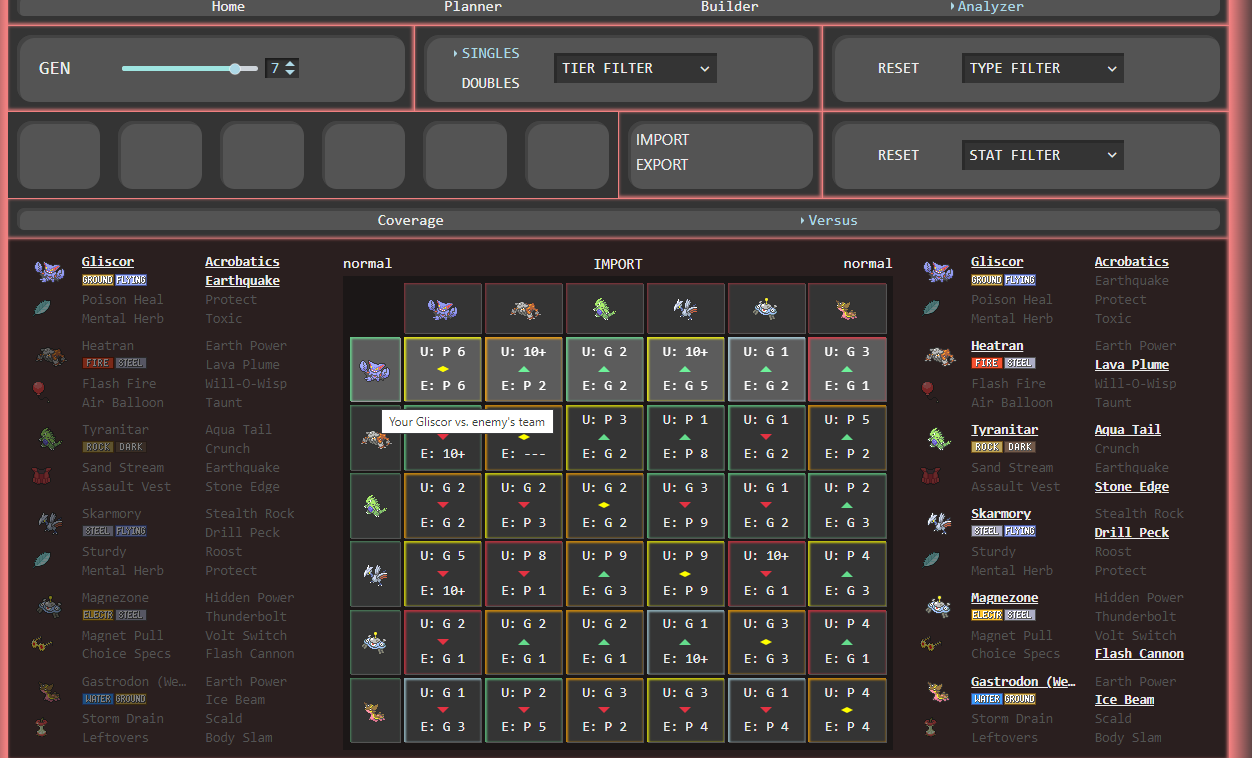Select Gliscor row header in matchup grid
The width and height of the screenshot is (1252, 758).
click(375, 369)
